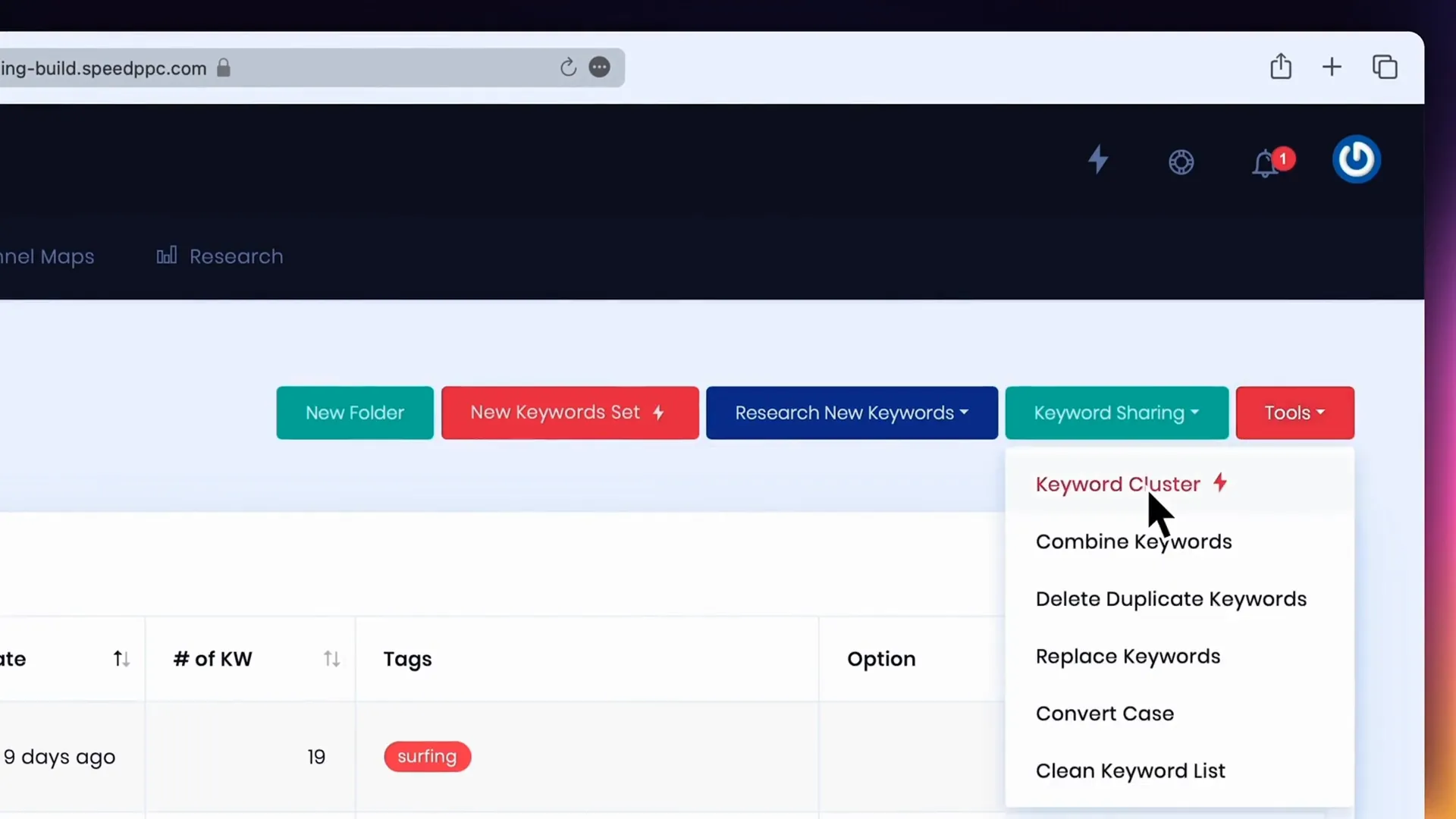
Task: Click the surfing tag color label
Action: tap(426, 756)
